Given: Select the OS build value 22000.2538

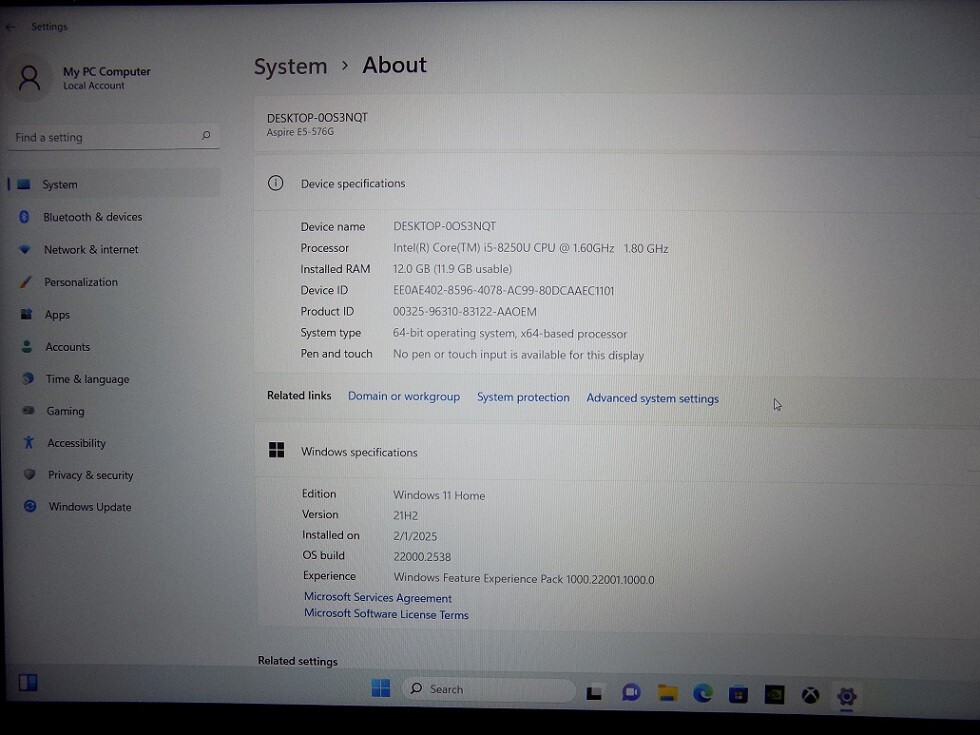Looking at the screenshot, I should click(422, 556).
